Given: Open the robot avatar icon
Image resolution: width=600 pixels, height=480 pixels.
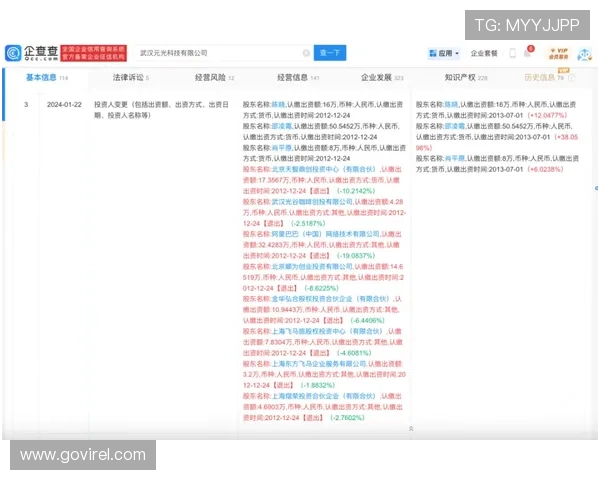Looking at the screenshot, I should point(584,54).
